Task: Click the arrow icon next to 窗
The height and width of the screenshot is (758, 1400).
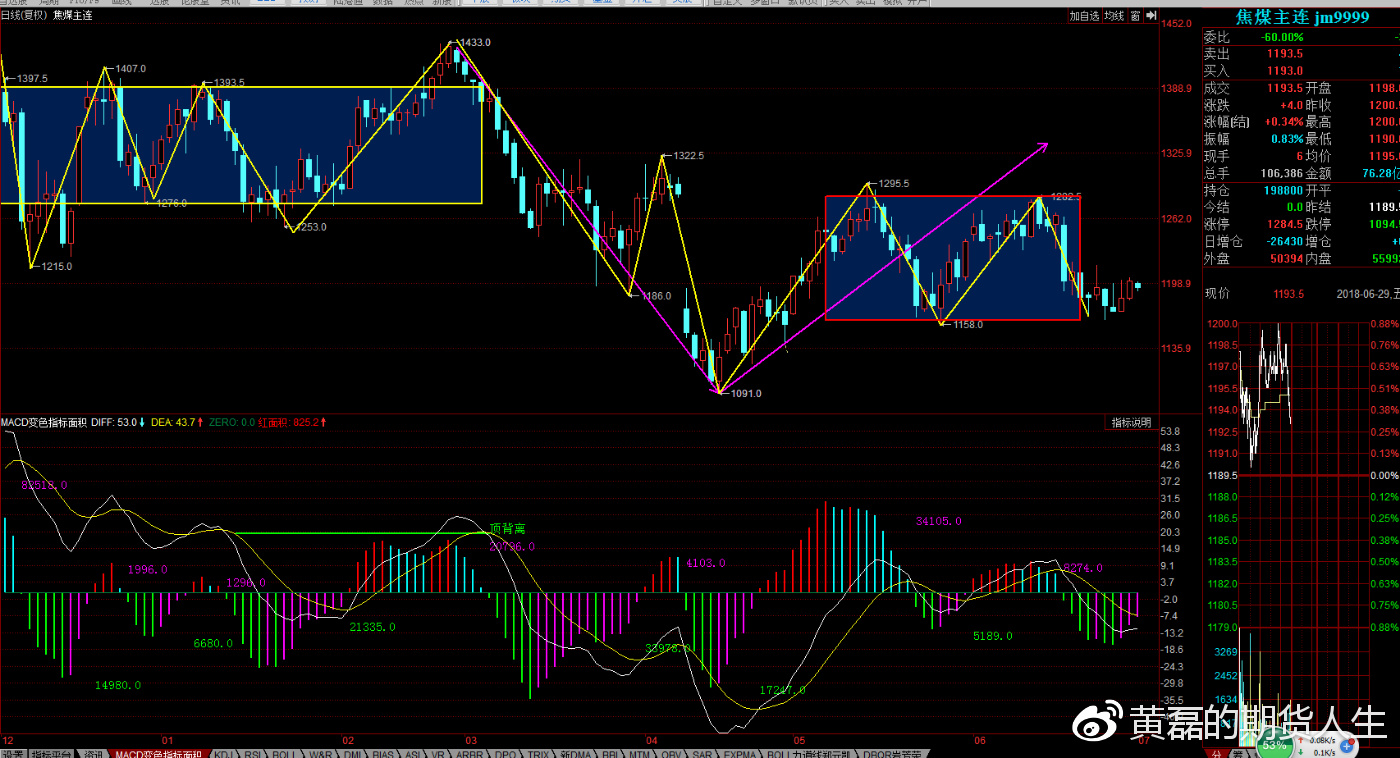Action: point(1149,16)
